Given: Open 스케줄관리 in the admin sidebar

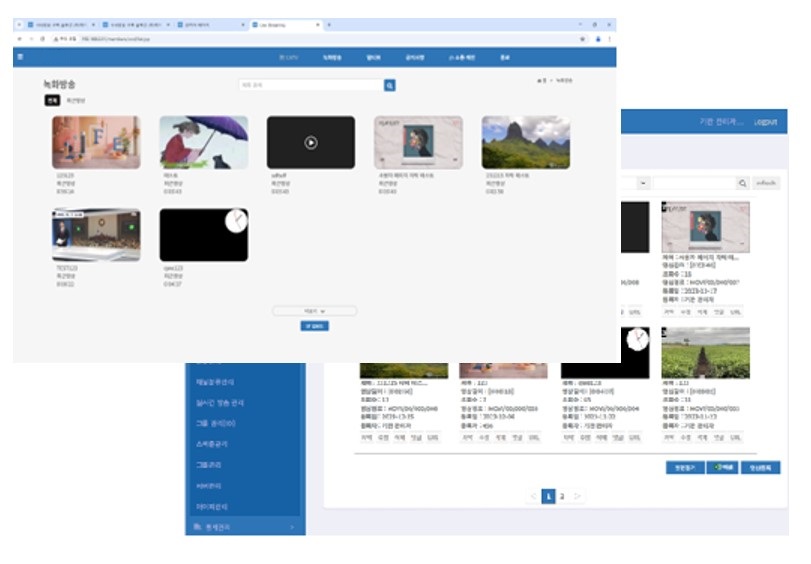Looking at the screenshot, I should point(211,444).
